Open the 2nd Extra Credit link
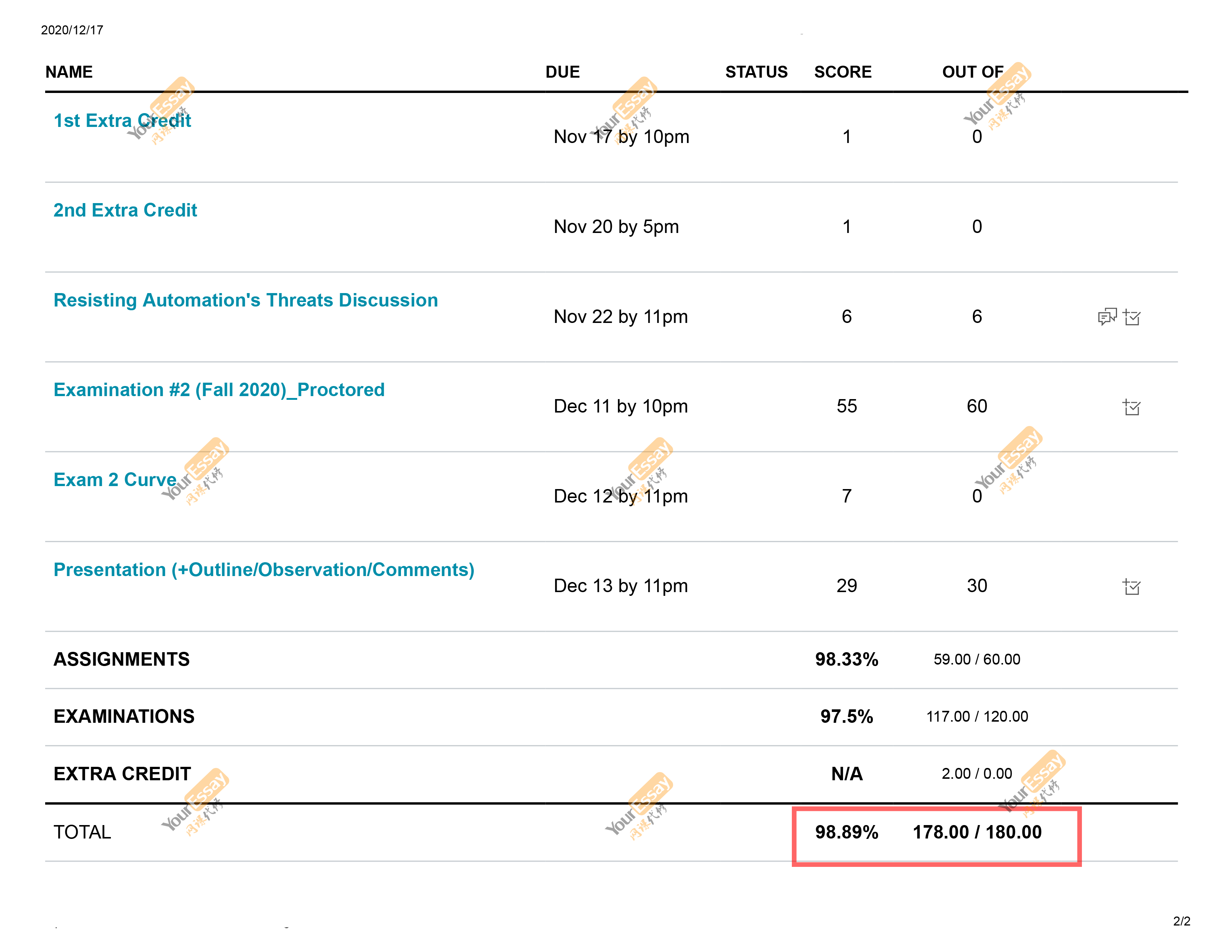1232x952 pixels. 125,210
